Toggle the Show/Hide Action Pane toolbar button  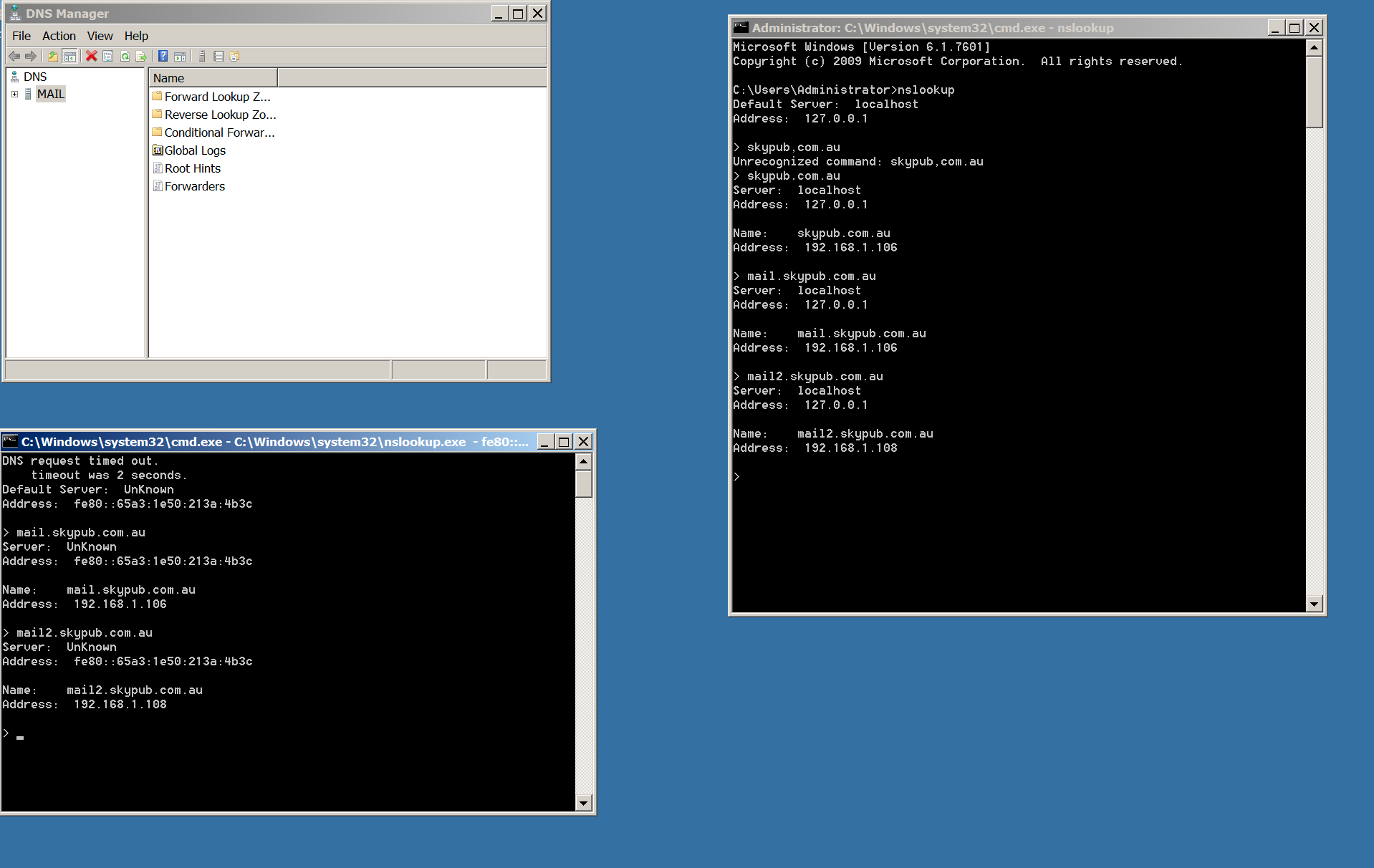[x=179, y=56]
